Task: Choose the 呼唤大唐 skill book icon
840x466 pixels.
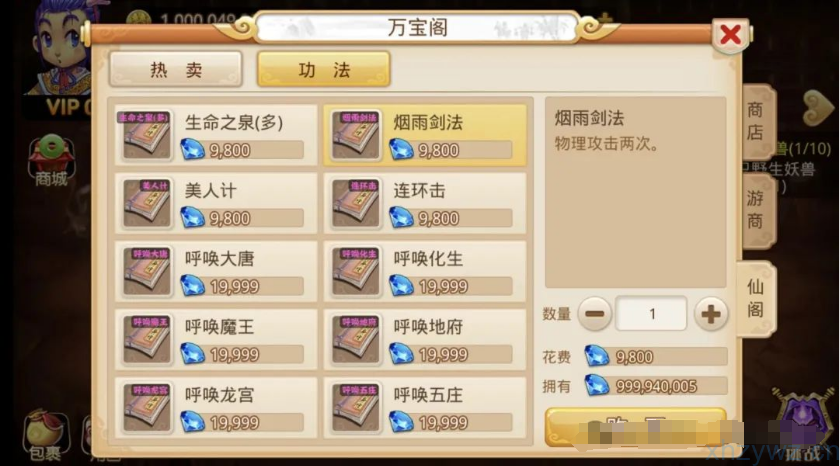Action: pyautogui.click(x=146, y=272)
